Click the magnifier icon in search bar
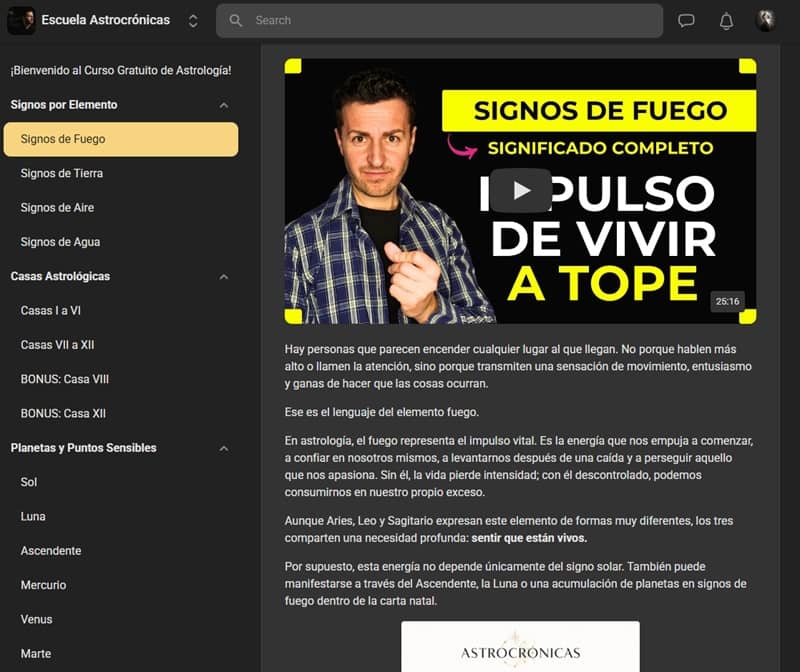The image size is (800, 672). tap(235, 20)
